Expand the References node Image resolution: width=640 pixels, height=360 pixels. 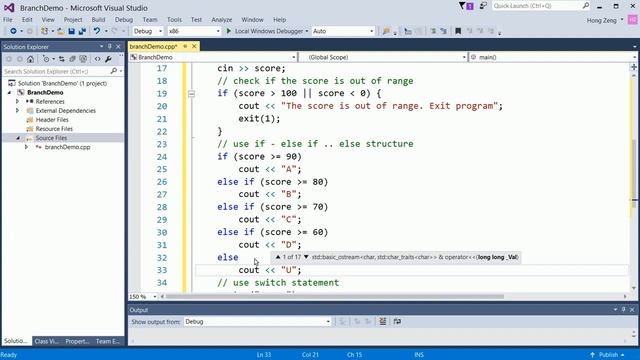click(17, 101)
